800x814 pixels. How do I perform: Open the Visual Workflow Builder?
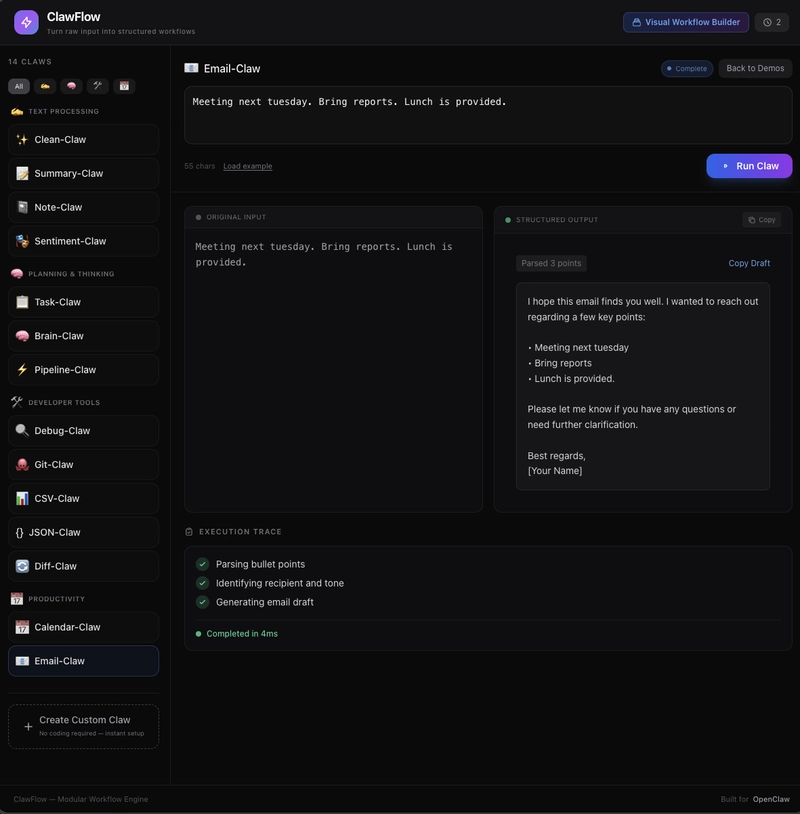click(686, 22)
